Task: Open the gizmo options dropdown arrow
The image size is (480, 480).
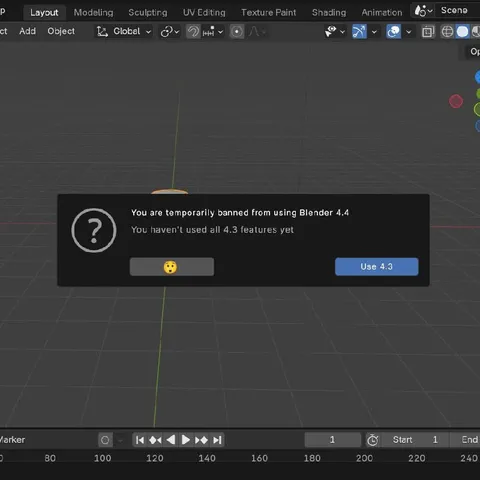Action: (374, 32)
